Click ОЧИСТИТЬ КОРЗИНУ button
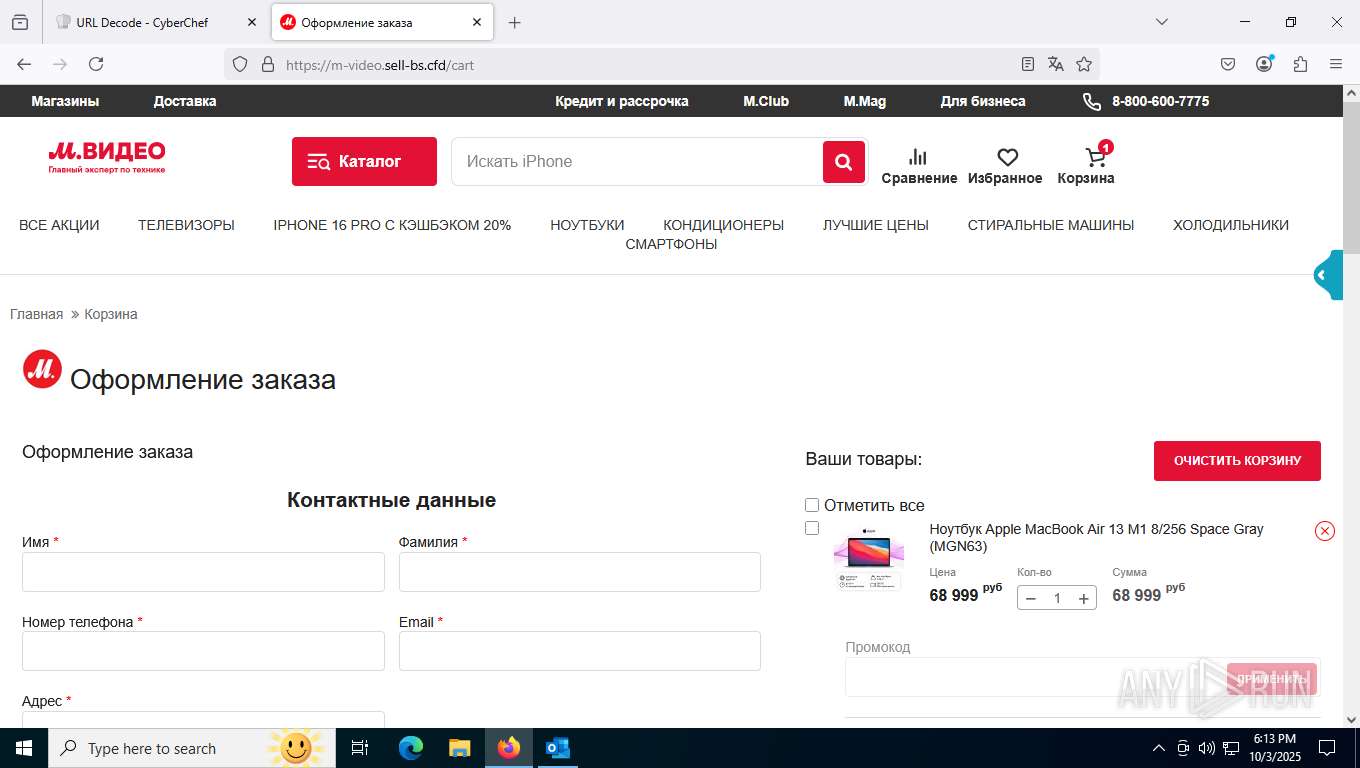Image resolution: width=1360 pixels, height=768 pixels. [1237, 461]
